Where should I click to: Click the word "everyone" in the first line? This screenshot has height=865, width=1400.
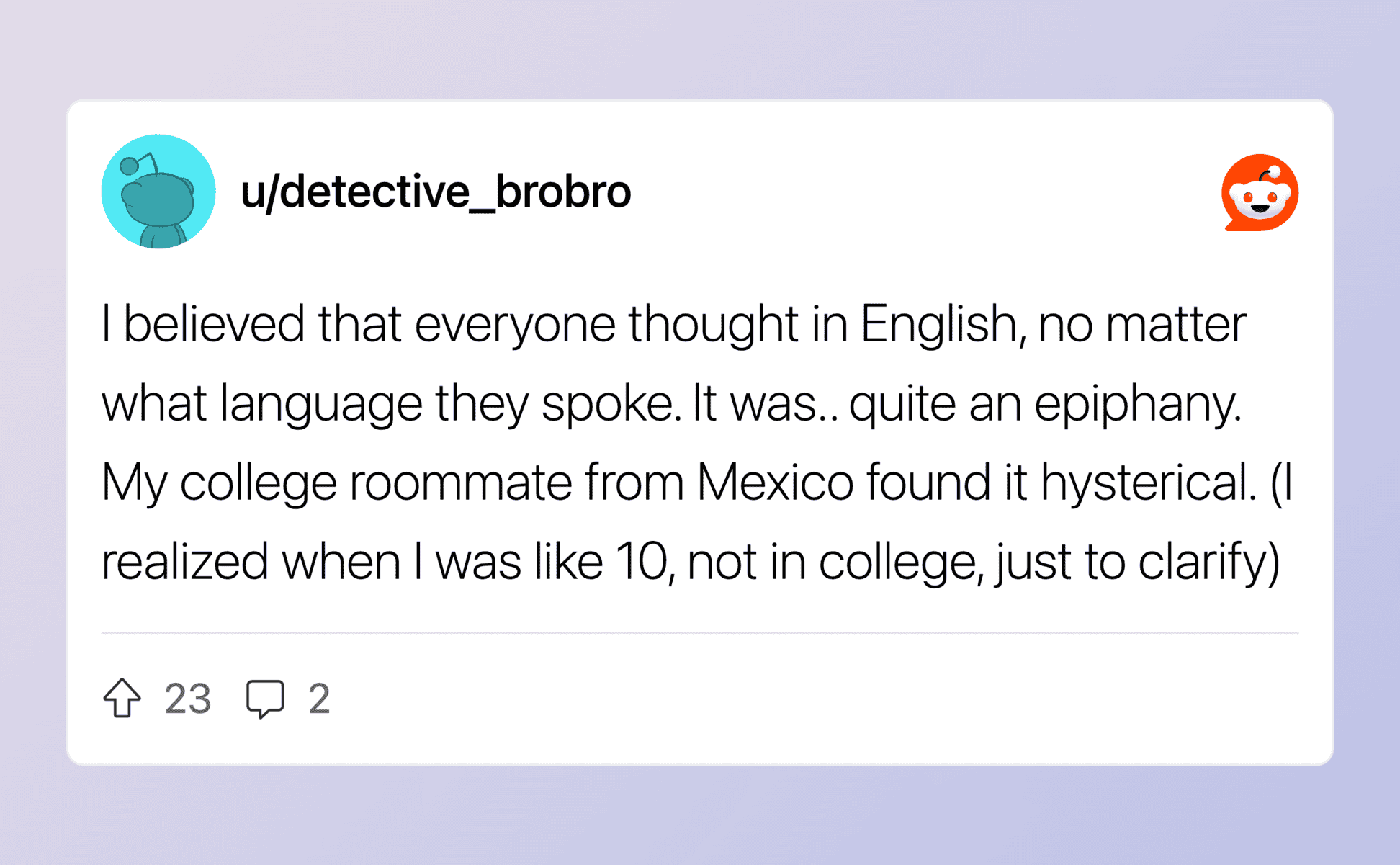tap(514, 325)
